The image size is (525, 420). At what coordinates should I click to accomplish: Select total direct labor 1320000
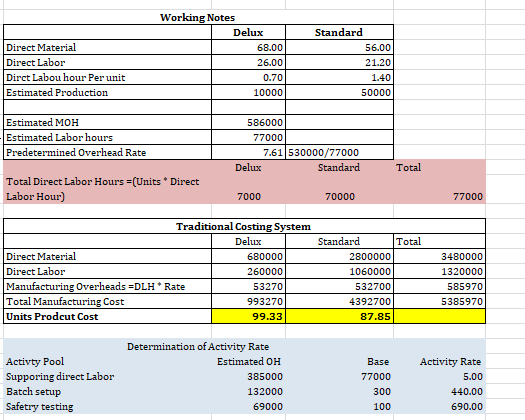click(x=462, y=272)
